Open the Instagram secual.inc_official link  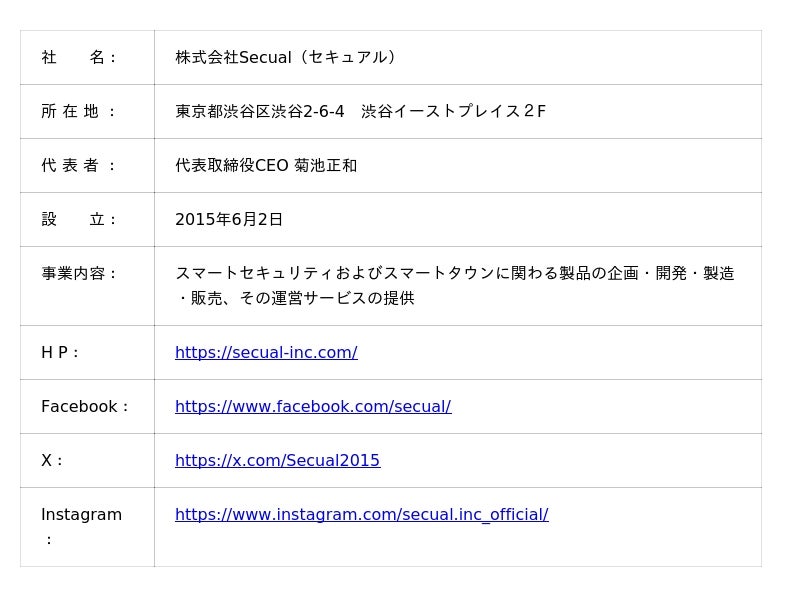361,514
